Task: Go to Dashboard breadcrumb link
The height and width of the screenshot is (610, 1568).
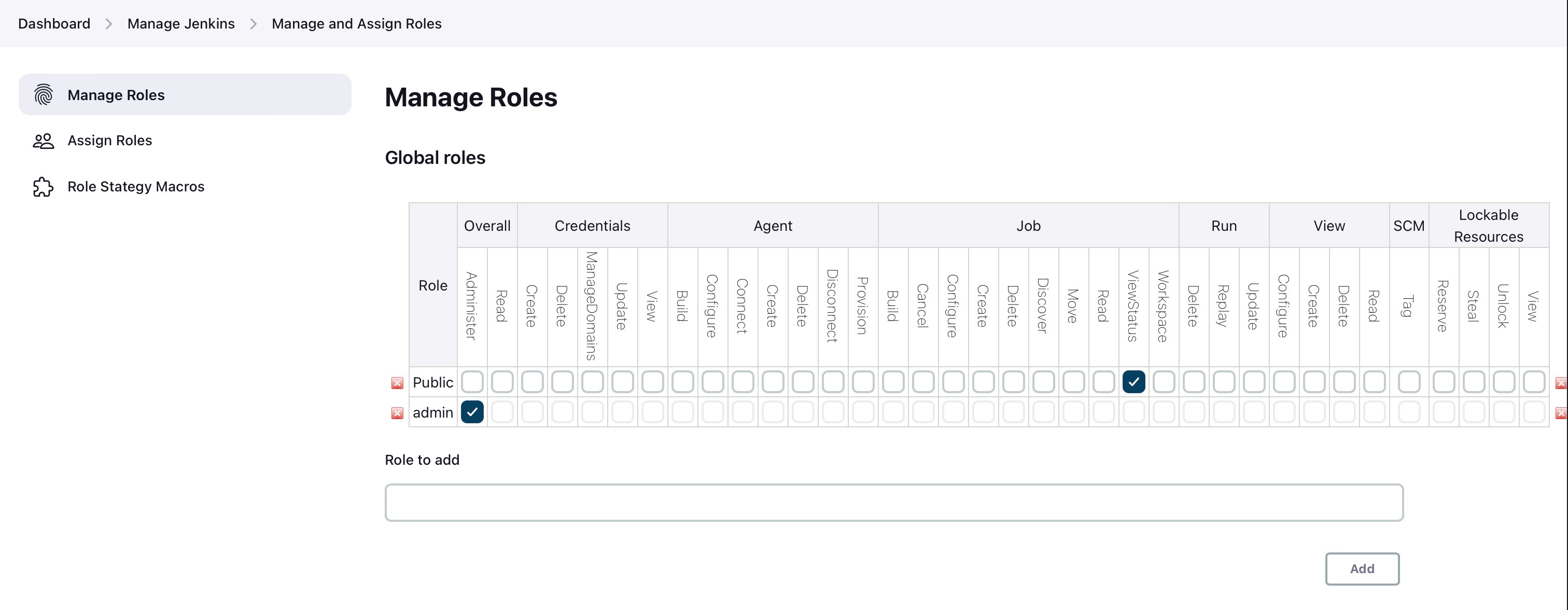Action: pos(54,24)
